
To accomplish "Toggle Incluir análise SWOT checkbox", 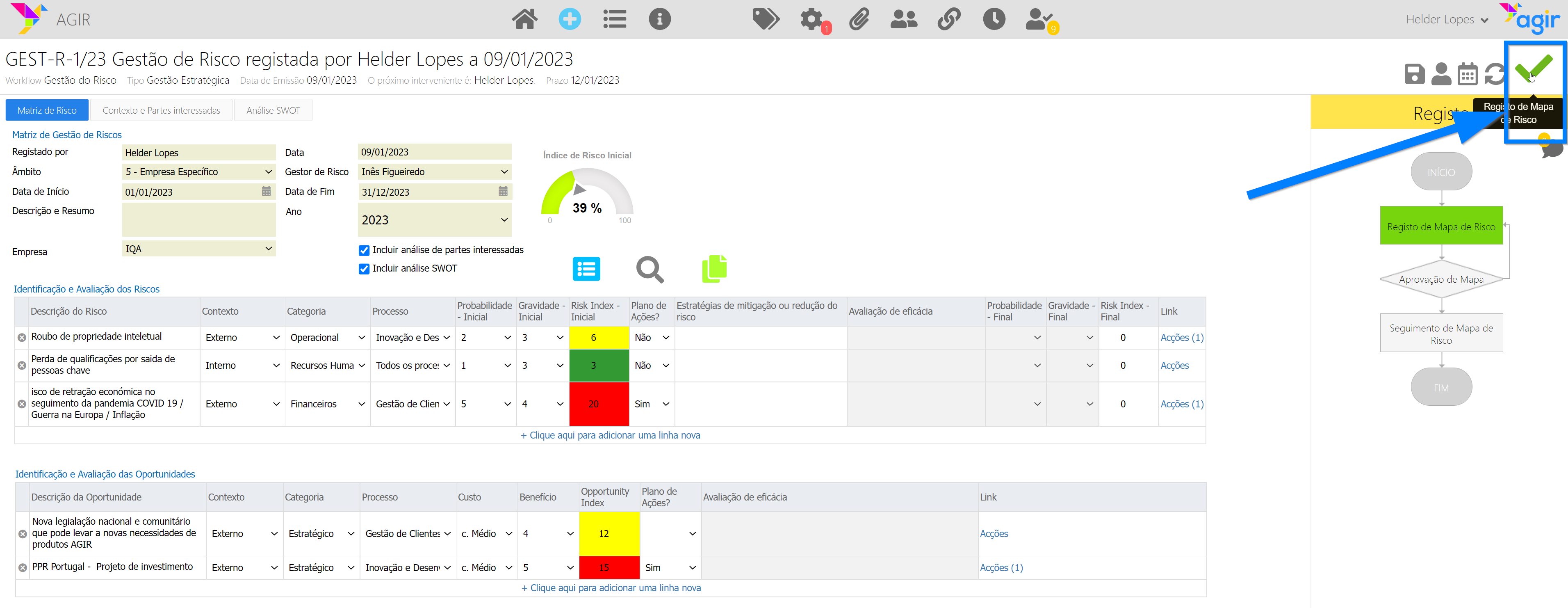I will [x=364, y=269].
